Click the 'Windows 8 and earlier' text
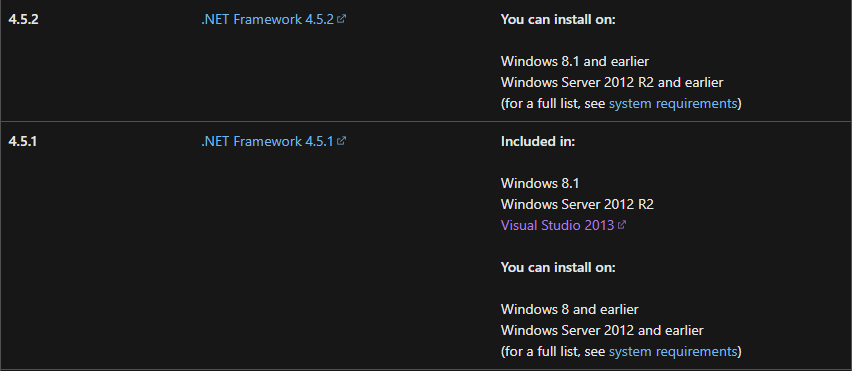 coord(569,310)
